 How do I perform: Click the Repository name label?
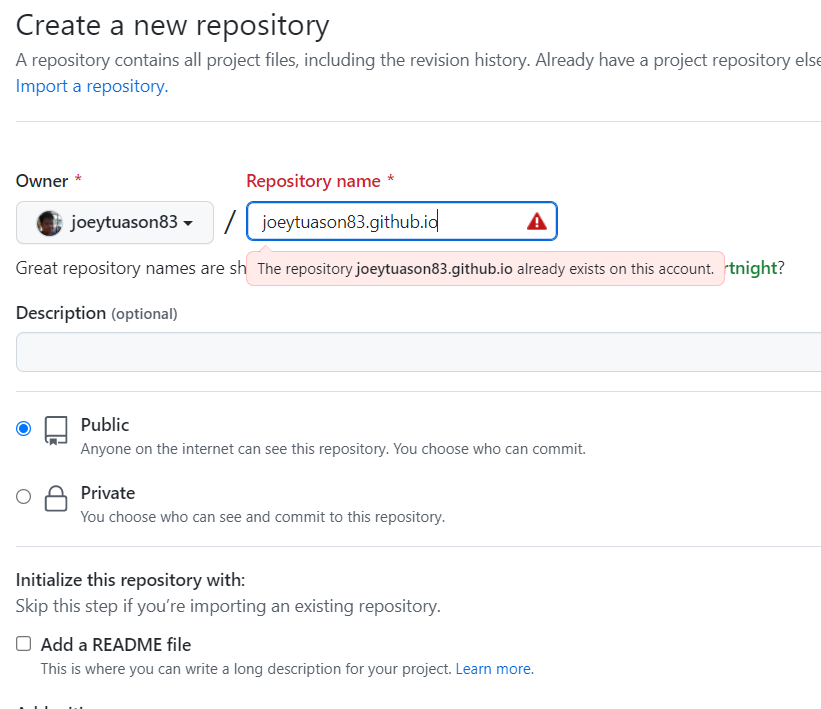click(320, 181)
